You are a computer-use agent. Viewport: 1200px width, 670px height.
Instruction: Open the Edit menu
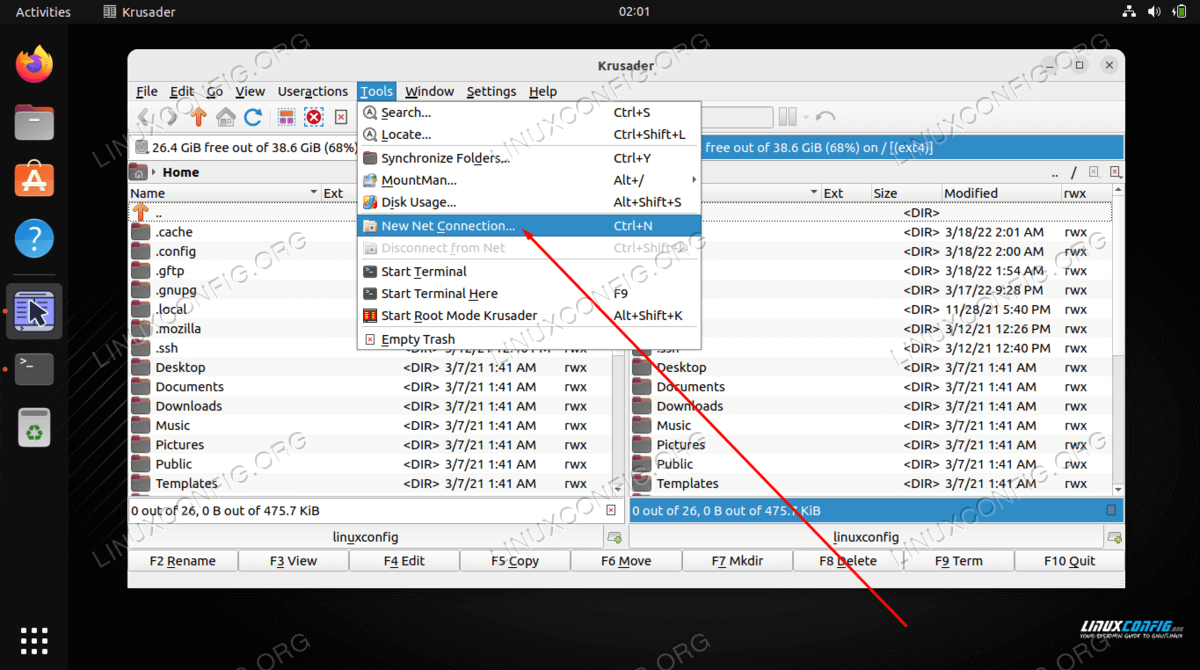click(x=182, y=91)
